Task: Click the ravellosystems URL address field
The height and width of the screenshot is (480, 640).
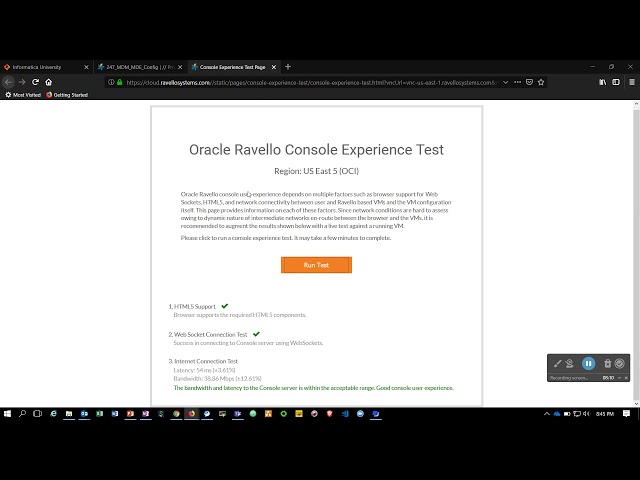Action: click(311, 82)
